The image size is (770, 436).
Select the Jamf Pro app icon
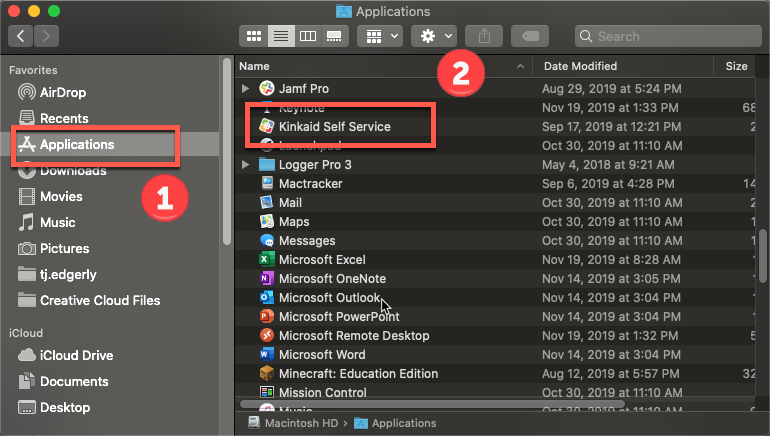point(267,88)
